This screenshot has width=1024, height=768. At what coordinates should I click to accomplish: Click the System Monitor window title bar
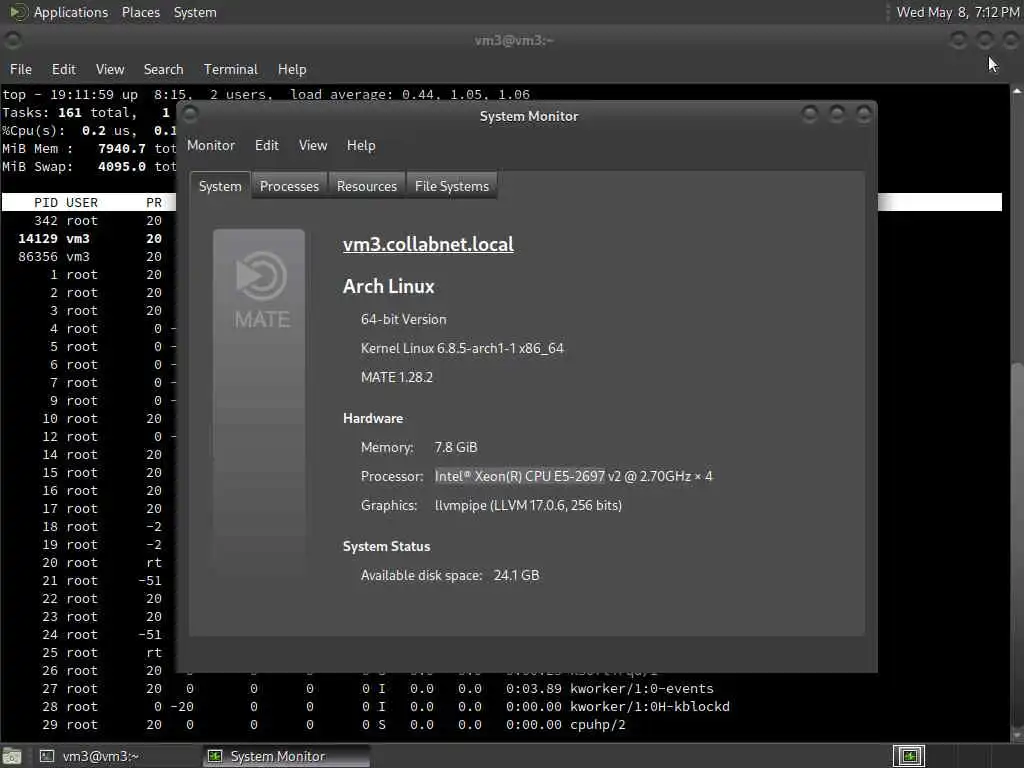528,116
